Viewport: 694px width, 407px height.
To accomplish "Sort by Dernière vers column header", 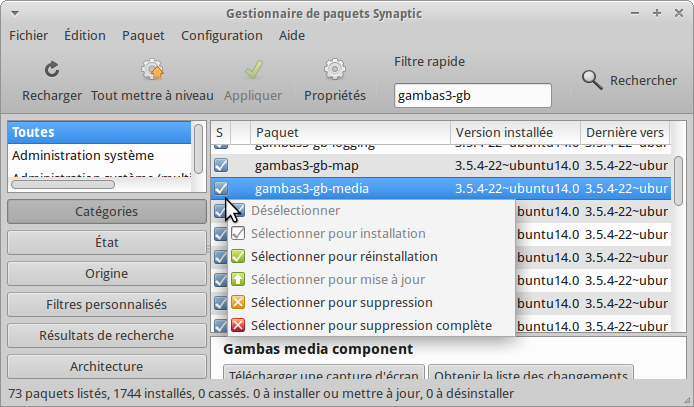I will (x=625, y=133).
